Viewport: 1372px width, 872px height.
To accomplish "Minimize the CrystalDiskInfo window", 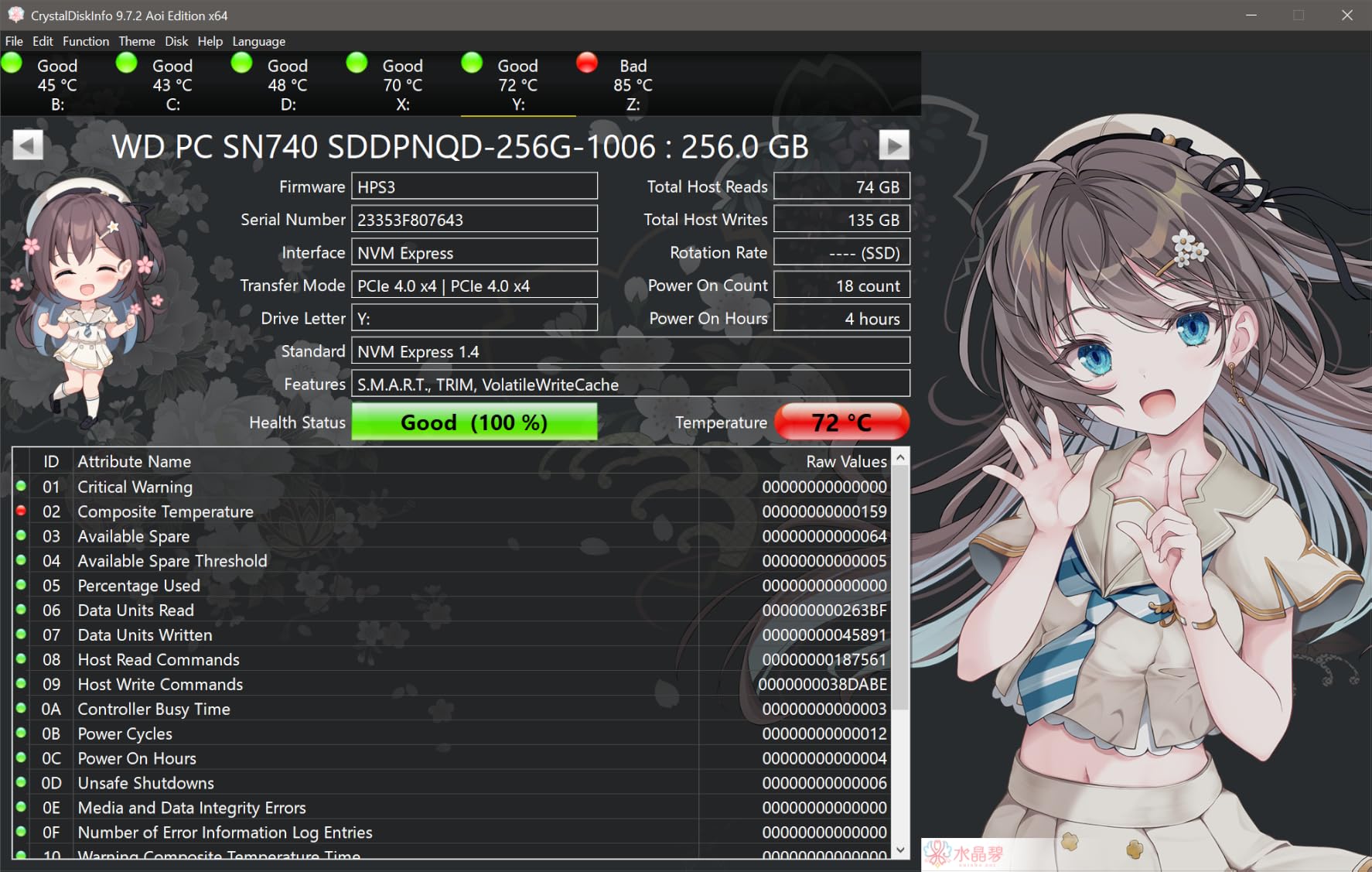I will click(x=1251, y=15).
